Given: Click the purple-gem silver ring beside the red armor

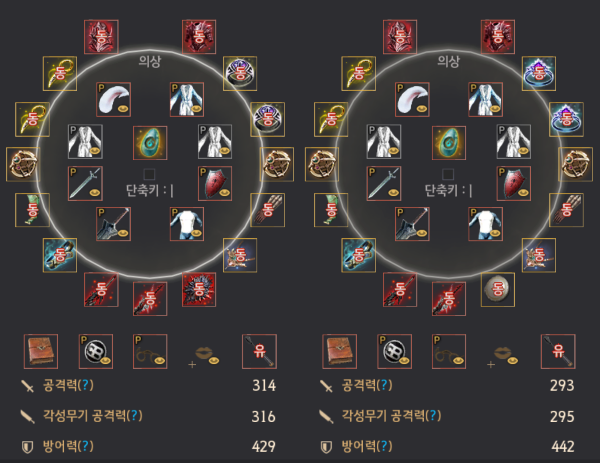Looking at the screenshot, I should [x=240, y=73].
